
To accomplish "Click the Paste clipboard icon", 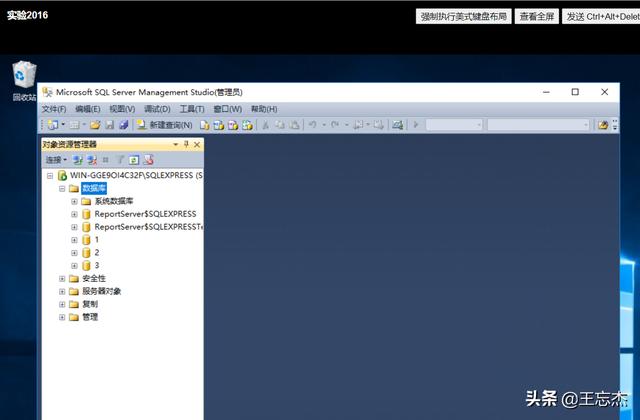I will coord(294,125).
